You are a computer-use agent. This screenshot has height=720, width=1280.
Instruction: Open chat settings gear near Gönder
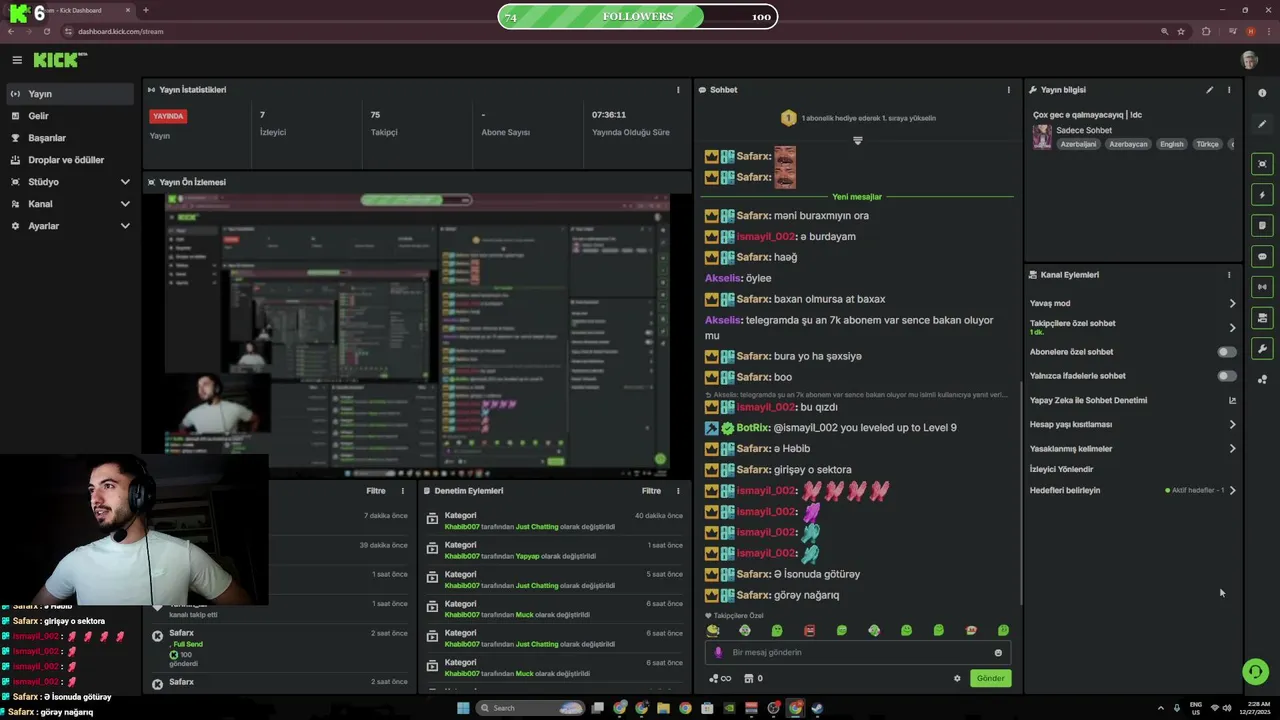tap(957, 678)
